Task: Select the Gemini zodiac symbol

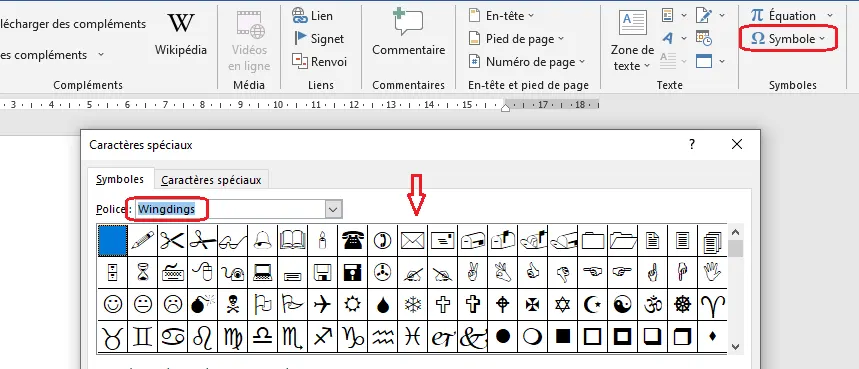Action: pyautogui.click(x=142, y=337)
